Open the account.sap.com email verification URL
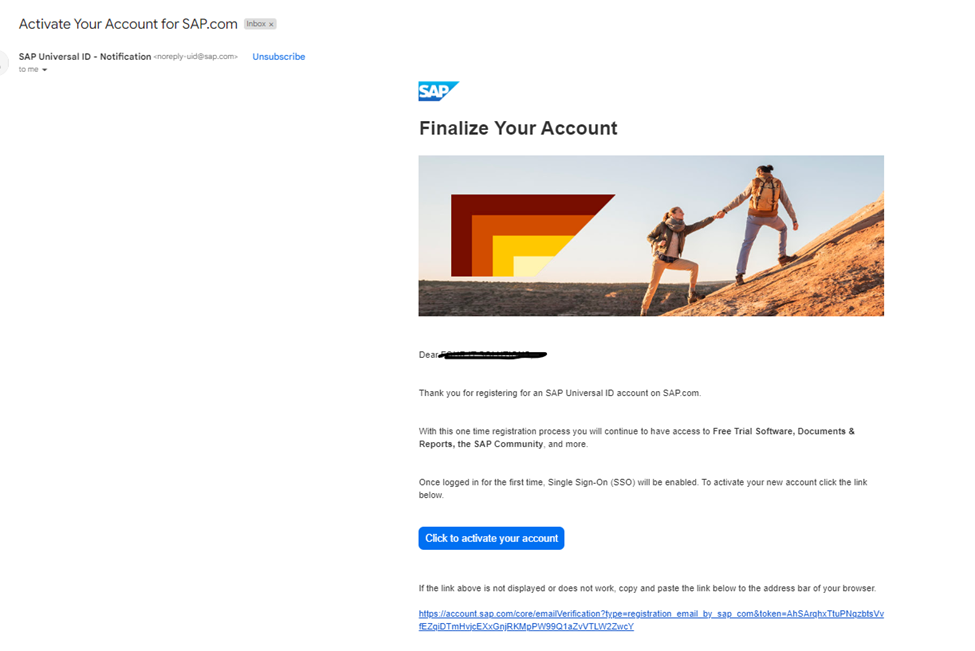This screenshot has width=975, height=651. [651, 620]
